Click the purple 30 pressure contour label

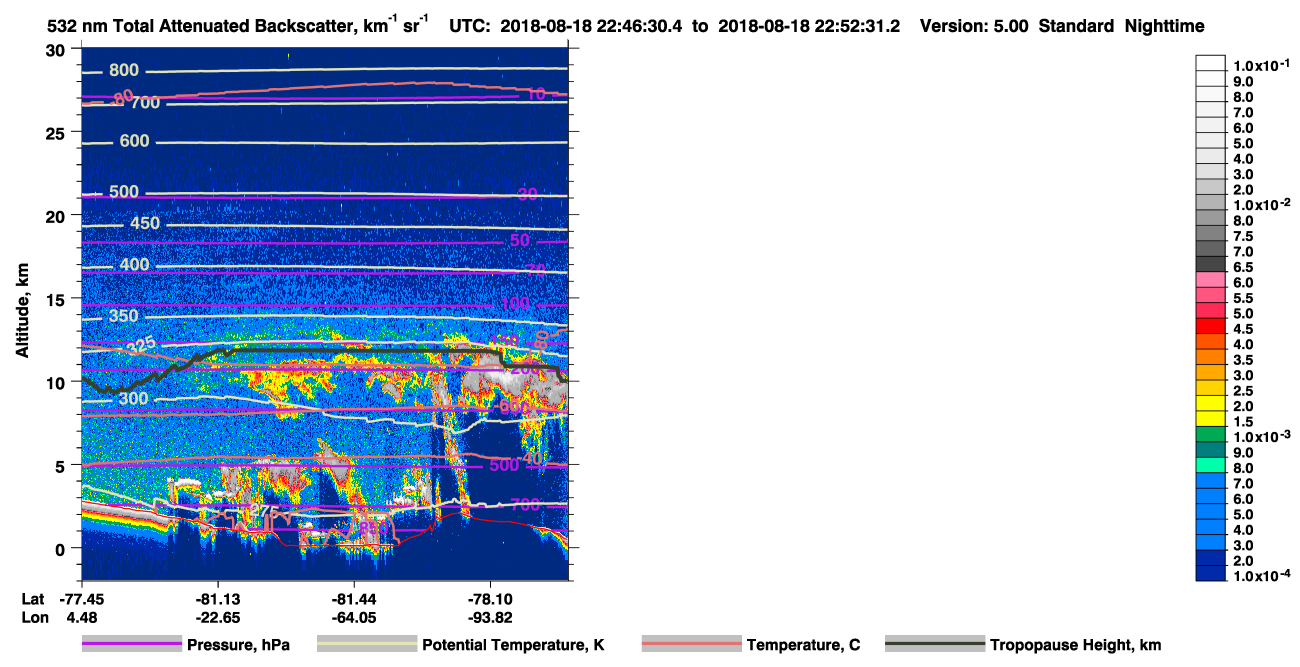(x=528, y=194)
